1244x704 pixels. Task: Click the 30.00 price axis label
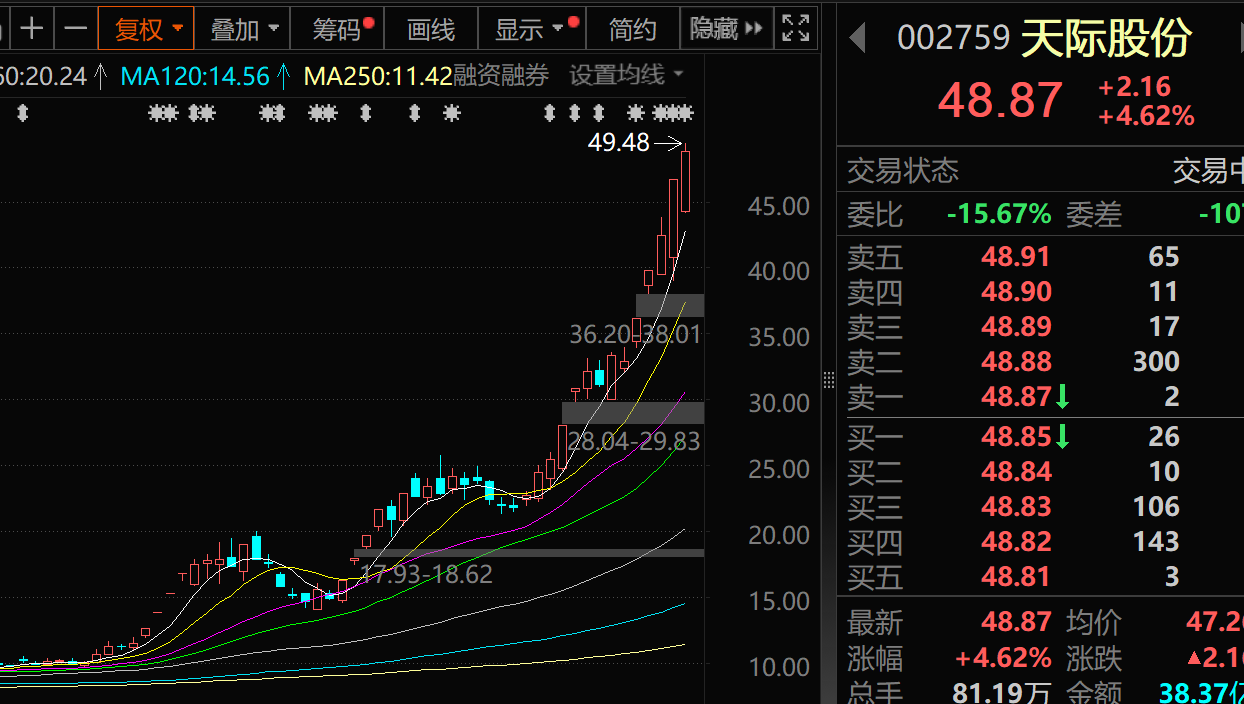[779, 403]
